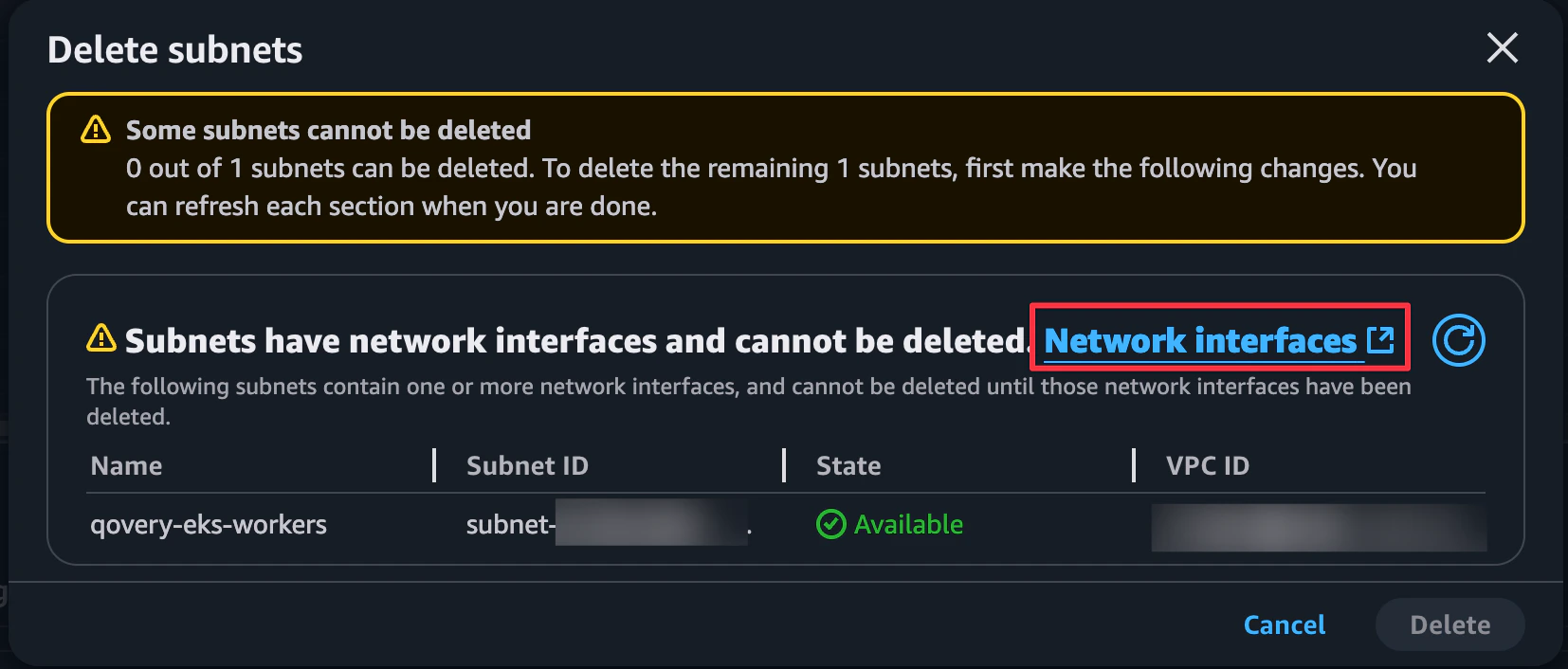
Task: Click the warning triangle in the yellow banner
Action: (x=95, y=131)
